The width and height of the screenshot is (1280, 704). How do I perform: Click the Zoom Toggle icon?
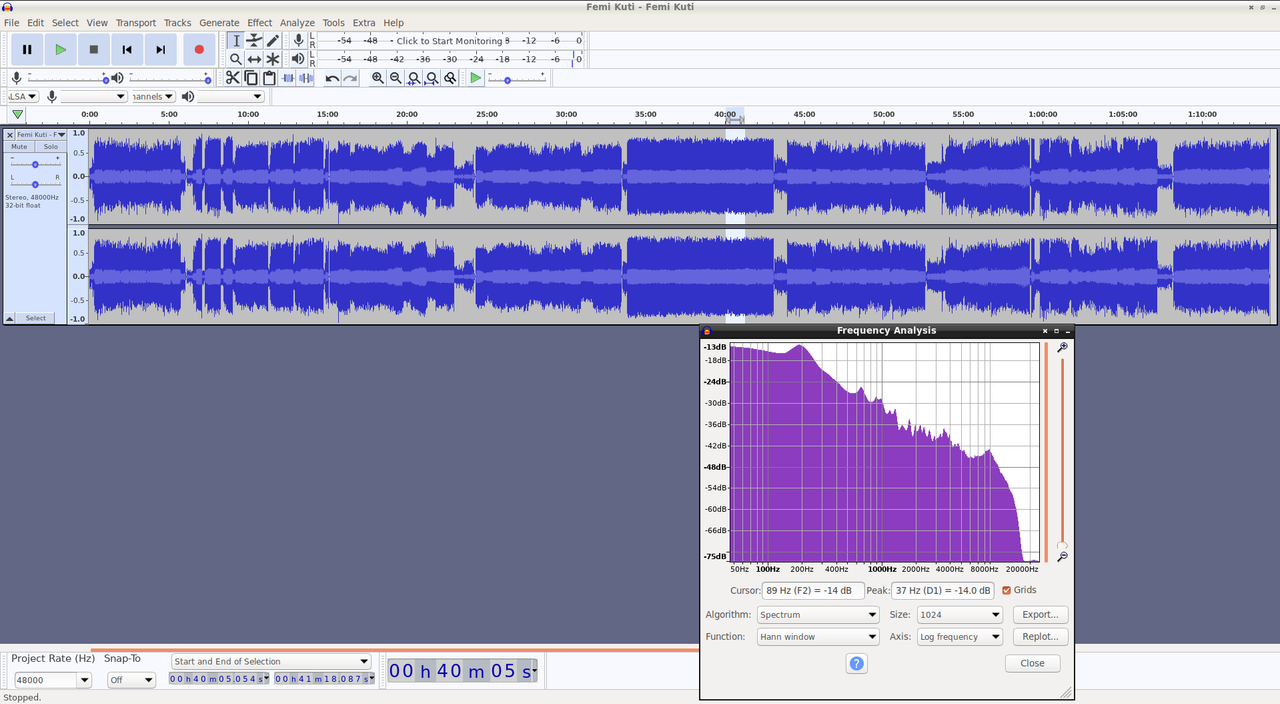(x=450, y=78)
